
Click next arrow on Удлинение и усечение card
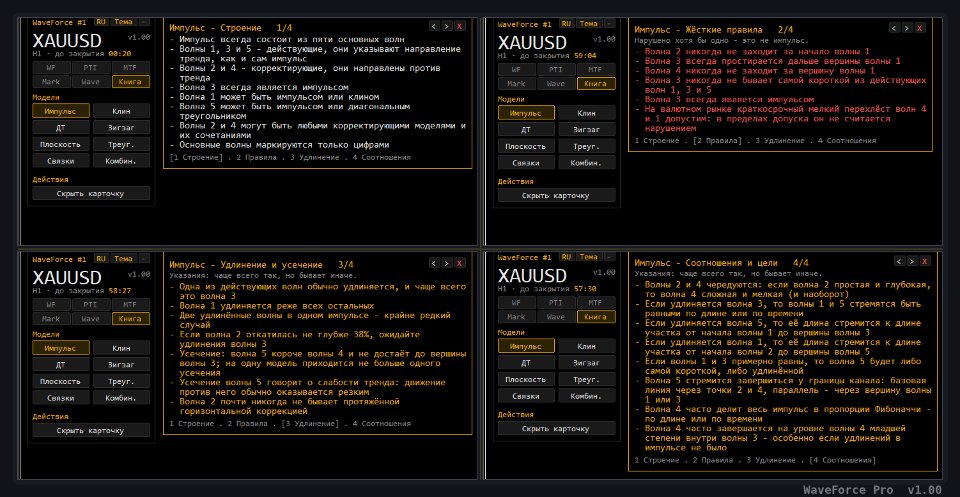click(447, 263)
